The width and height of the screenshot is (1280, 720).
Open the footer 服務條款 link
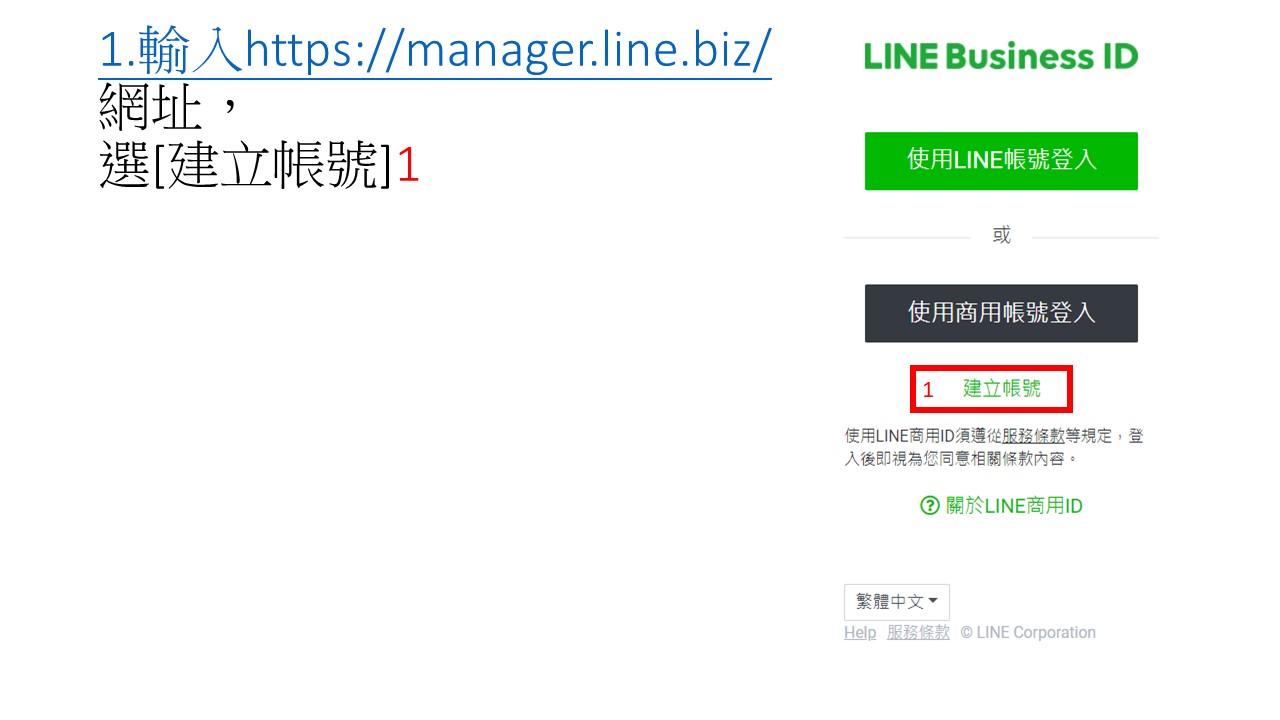pyautogui.click(x=918, y=633)
